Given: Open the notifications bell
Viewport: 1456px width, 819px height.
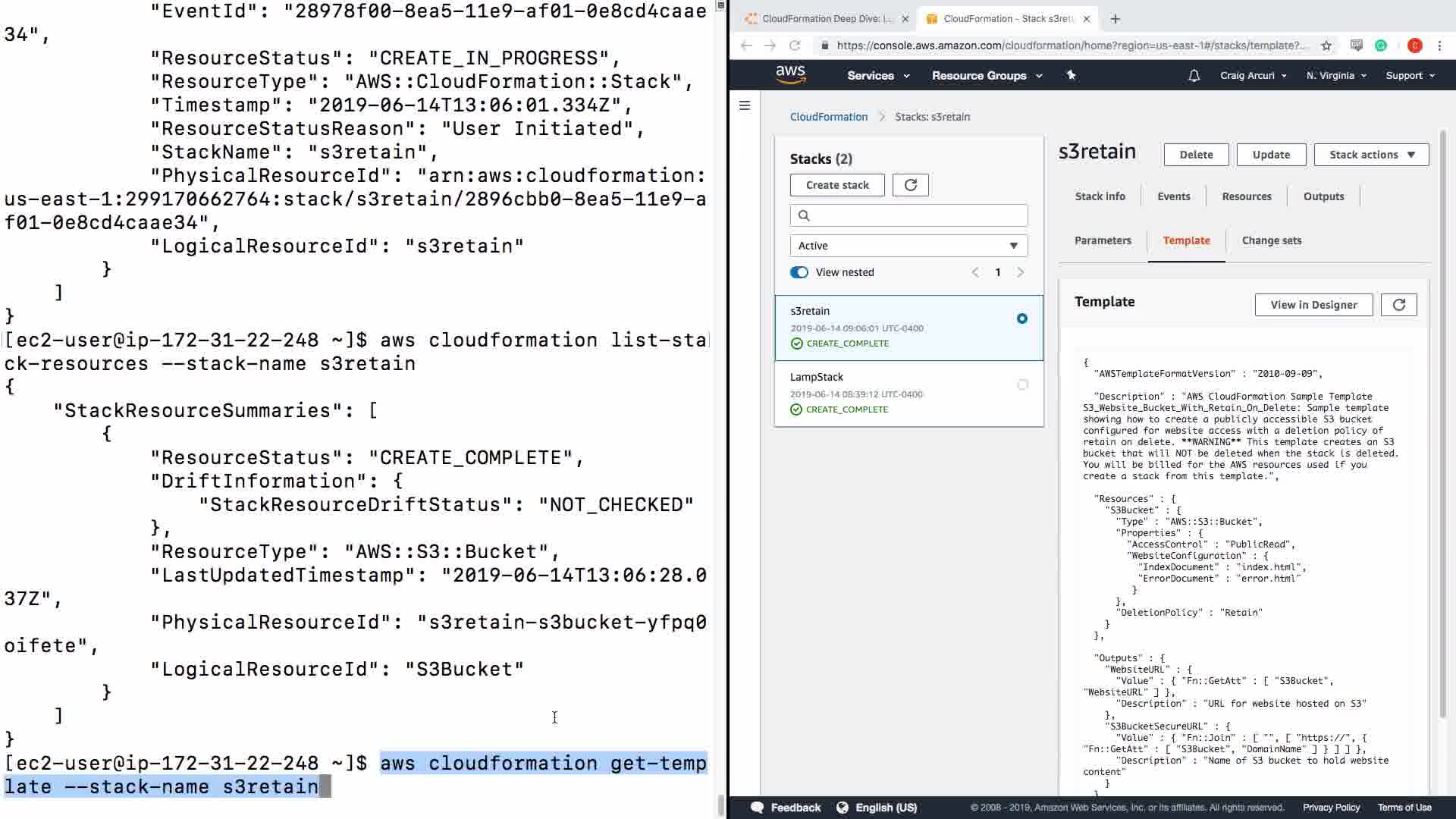Looking at the screenshot, I should [1194, 76].
